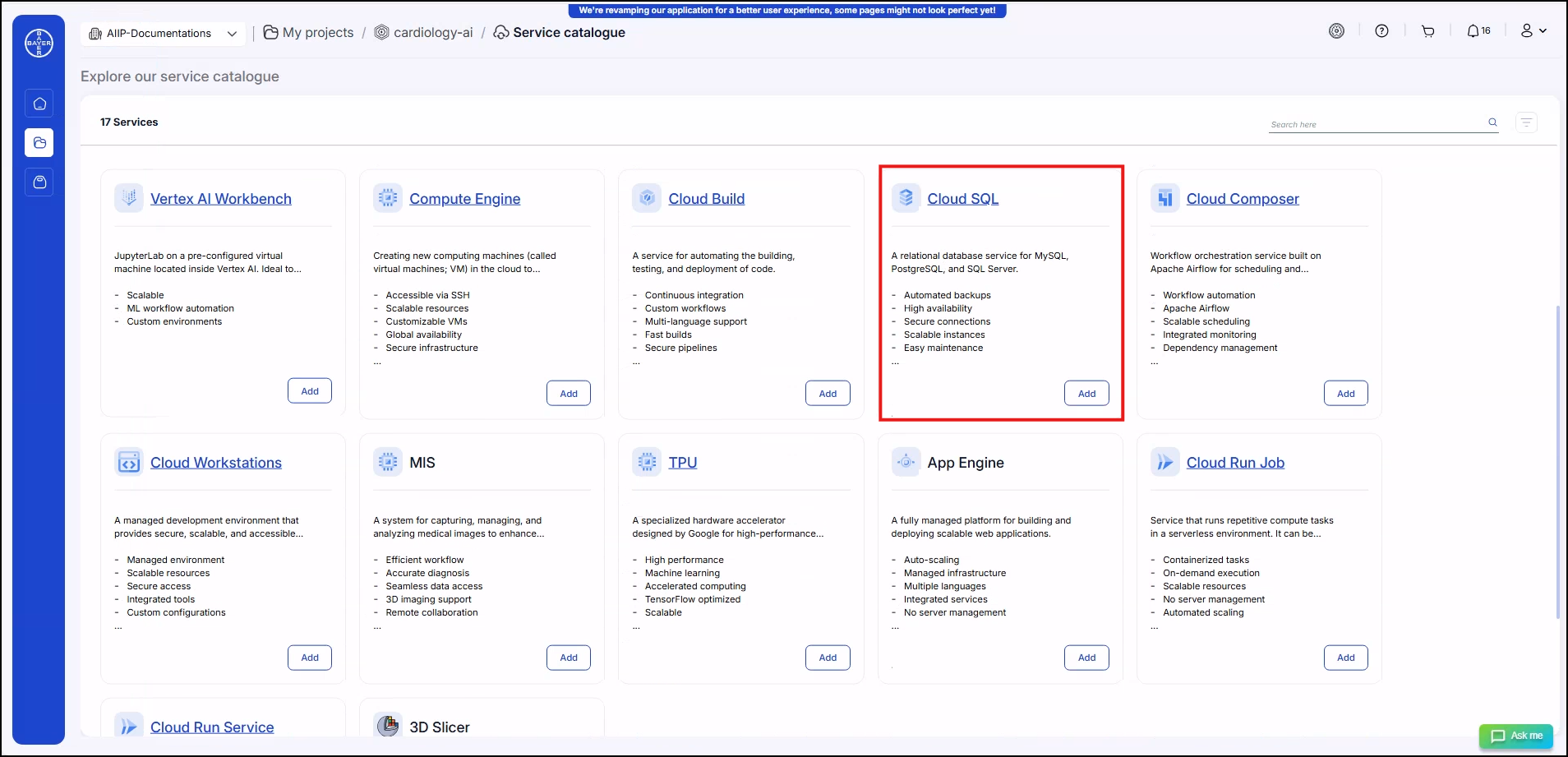Click the Compute Engine service icon
This screenshot has width=1568, height=757.
[388, 198]
